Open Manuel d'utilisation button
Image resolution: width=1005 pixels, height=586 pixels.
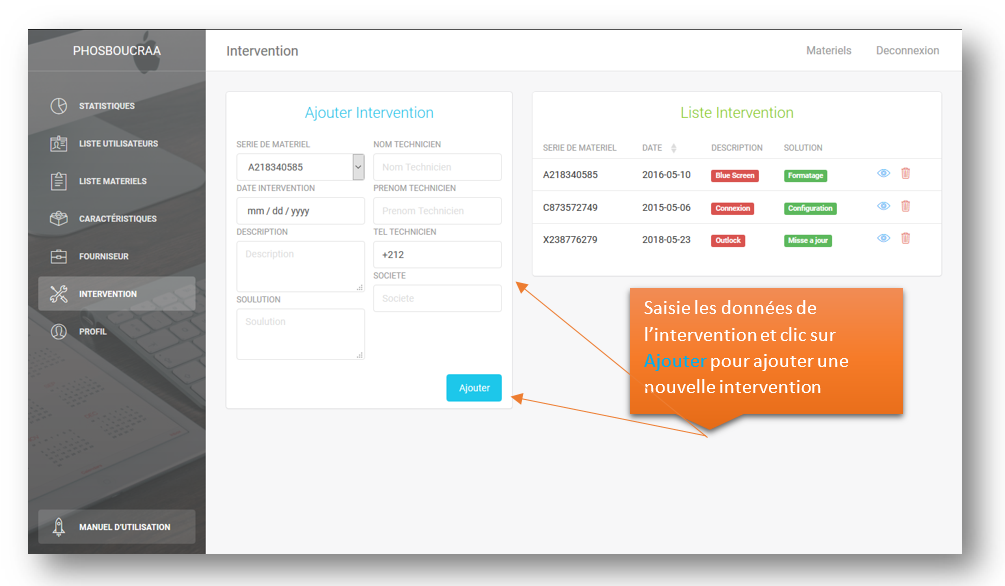(117, 527)
